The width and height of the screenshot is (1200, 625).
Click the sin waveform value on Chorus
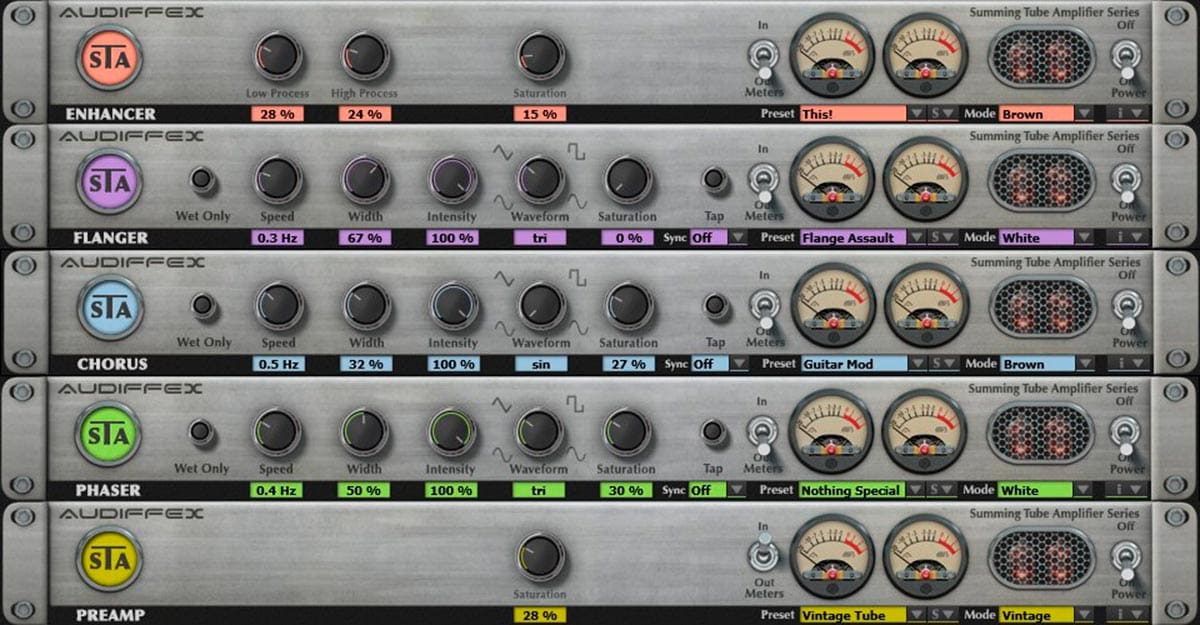(x=540, y=364)
